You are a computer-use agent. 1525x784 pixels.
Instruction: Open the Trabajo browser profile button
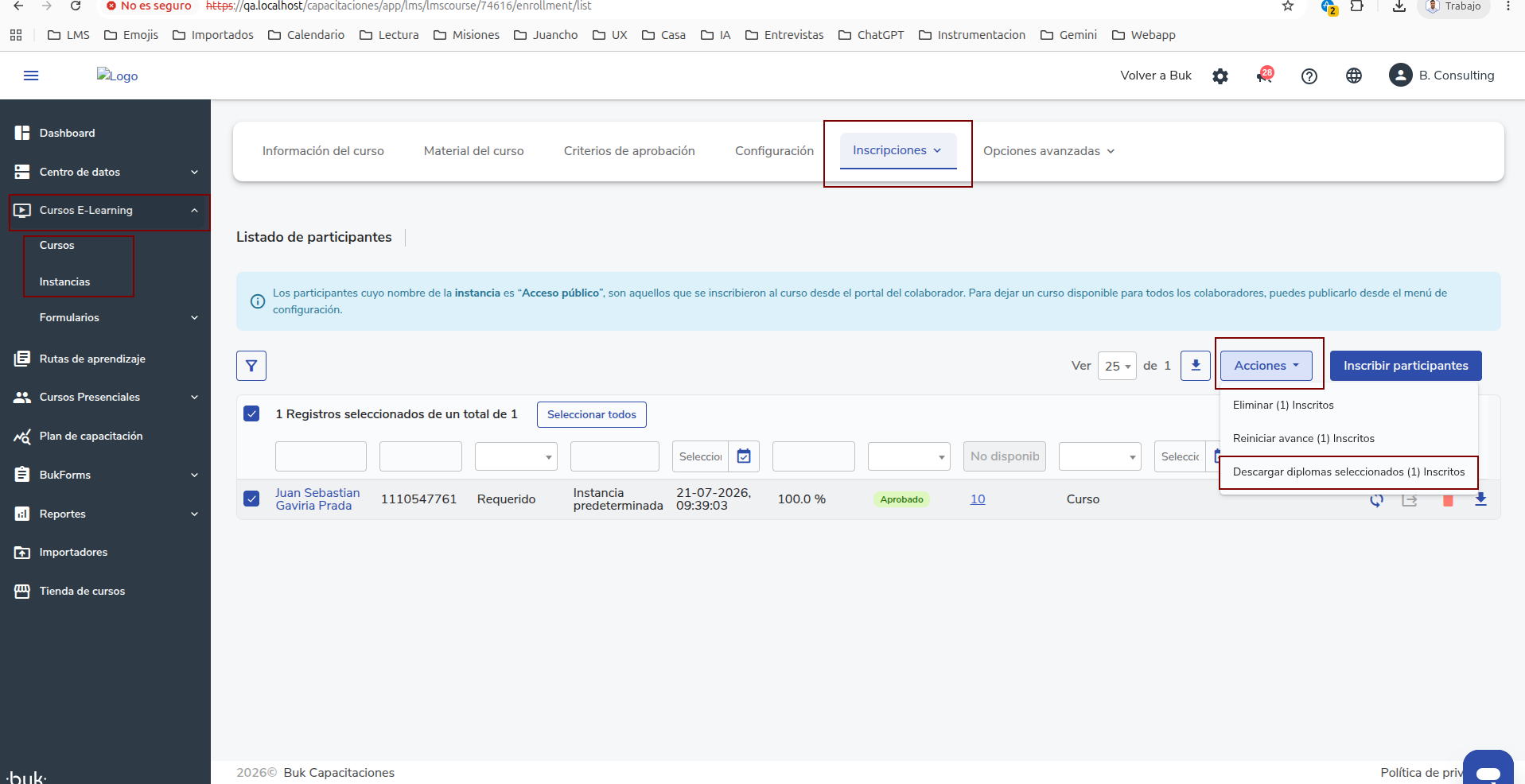[1453, 7]
